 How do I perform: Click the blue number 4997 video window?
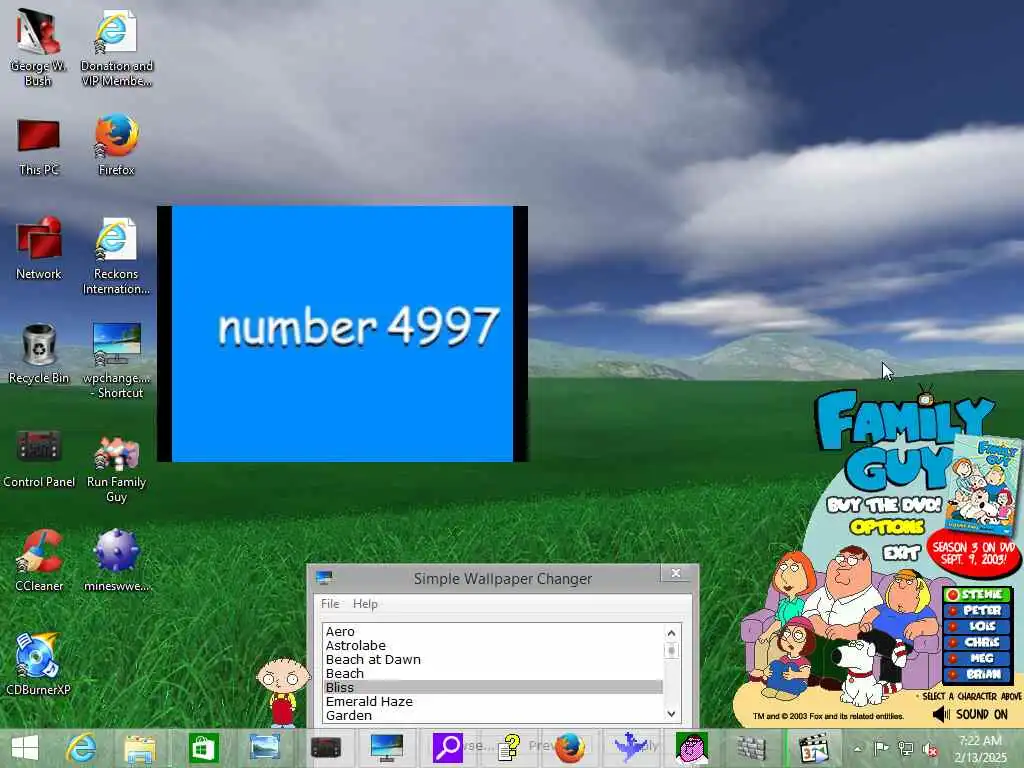[342, 334]
